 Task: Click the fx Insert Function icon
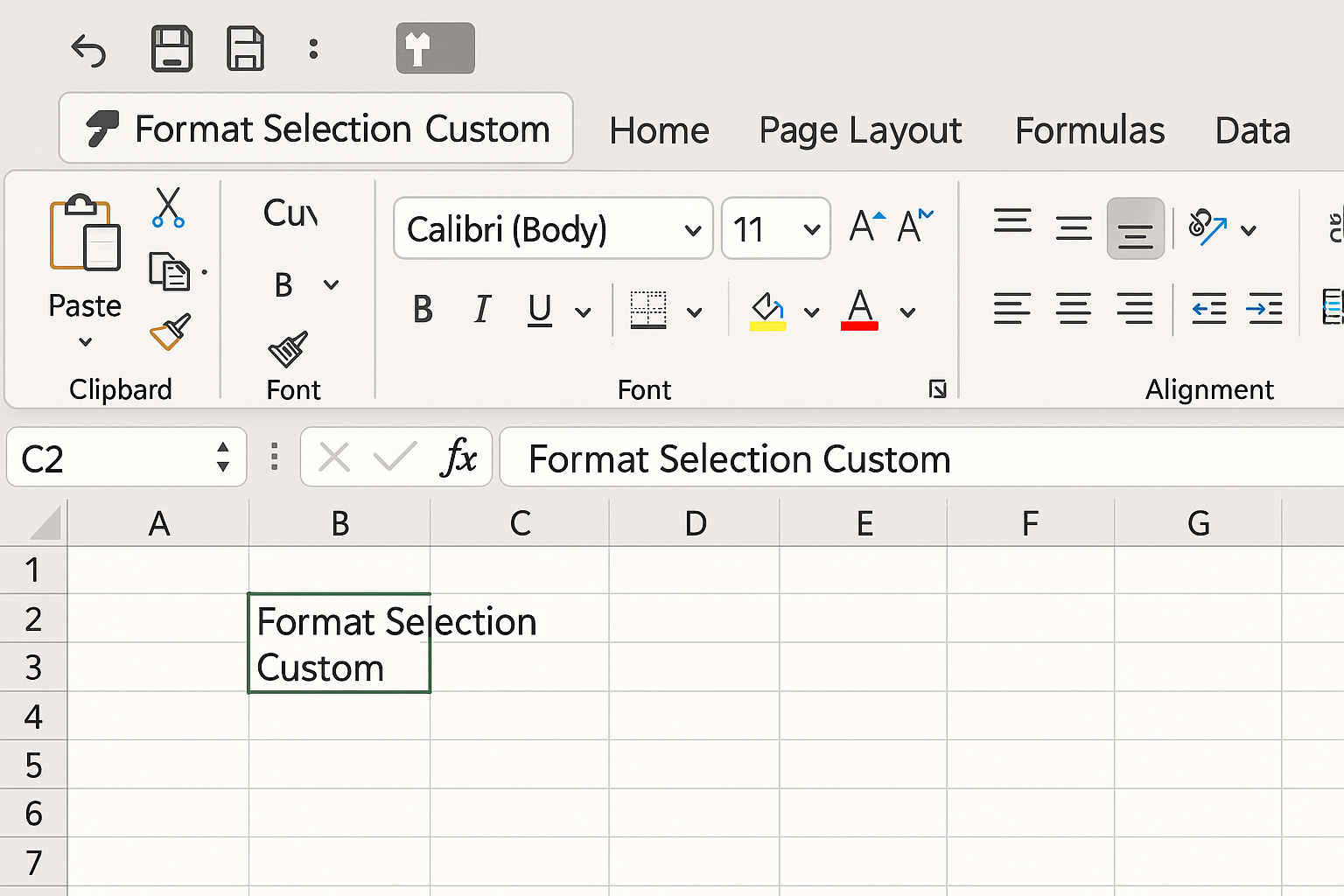(x=460, y=457)
